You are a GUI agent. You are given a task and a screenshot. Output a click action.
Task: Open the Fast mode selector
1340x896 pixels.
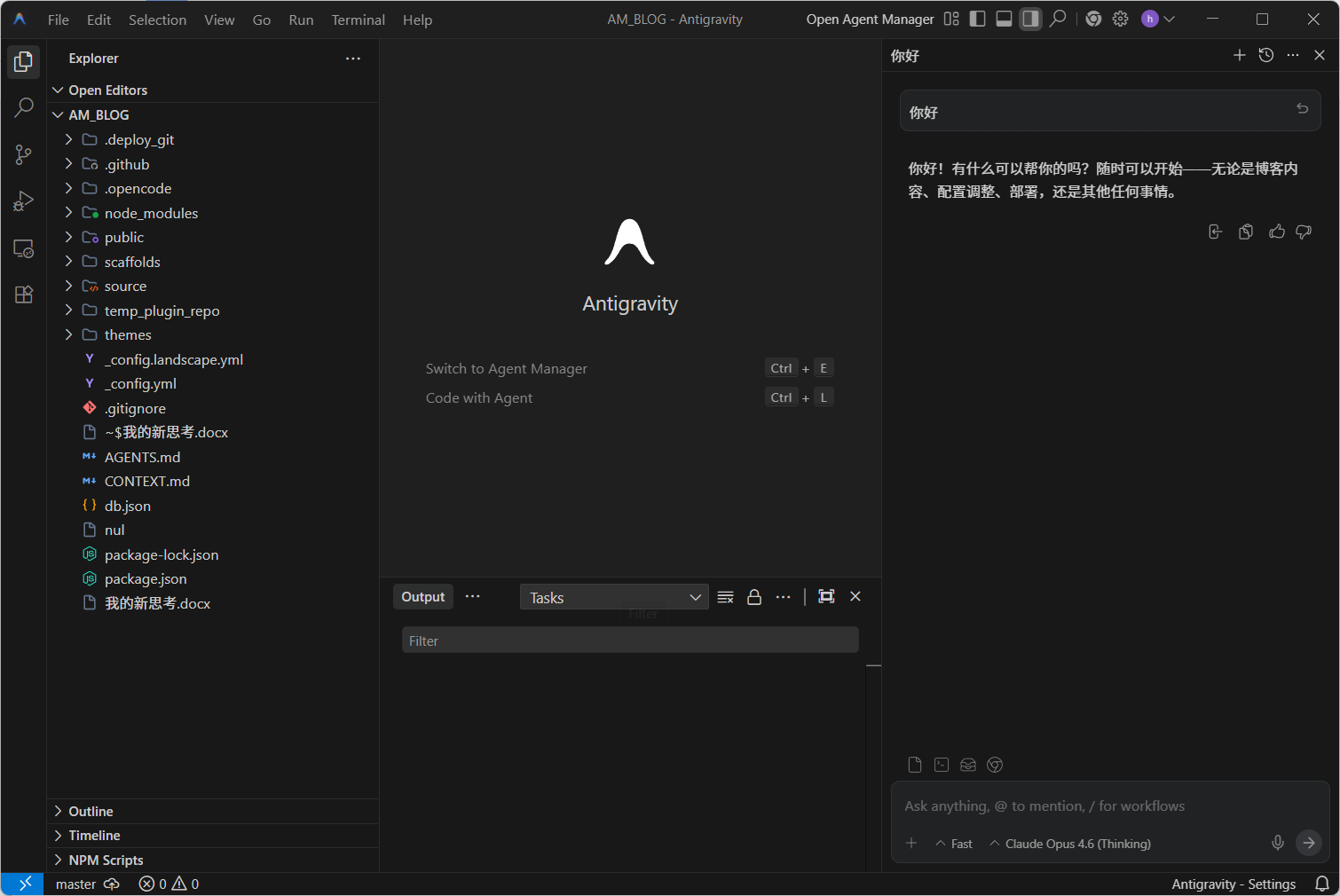[954, 844]
